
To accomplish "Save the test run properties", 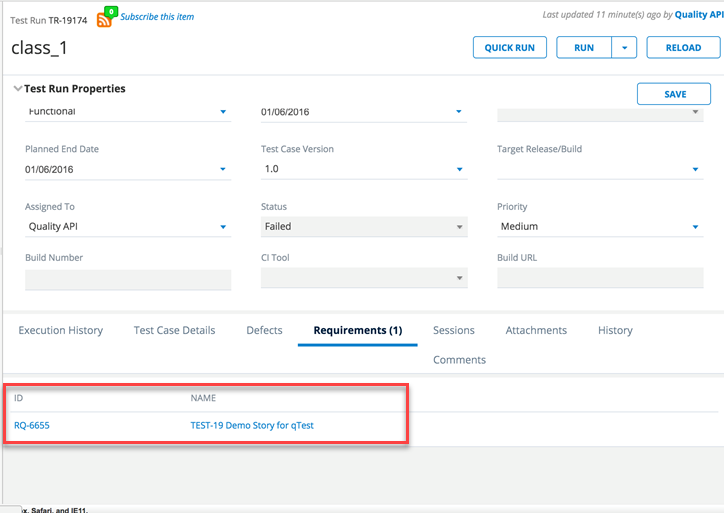I will 674,94.
